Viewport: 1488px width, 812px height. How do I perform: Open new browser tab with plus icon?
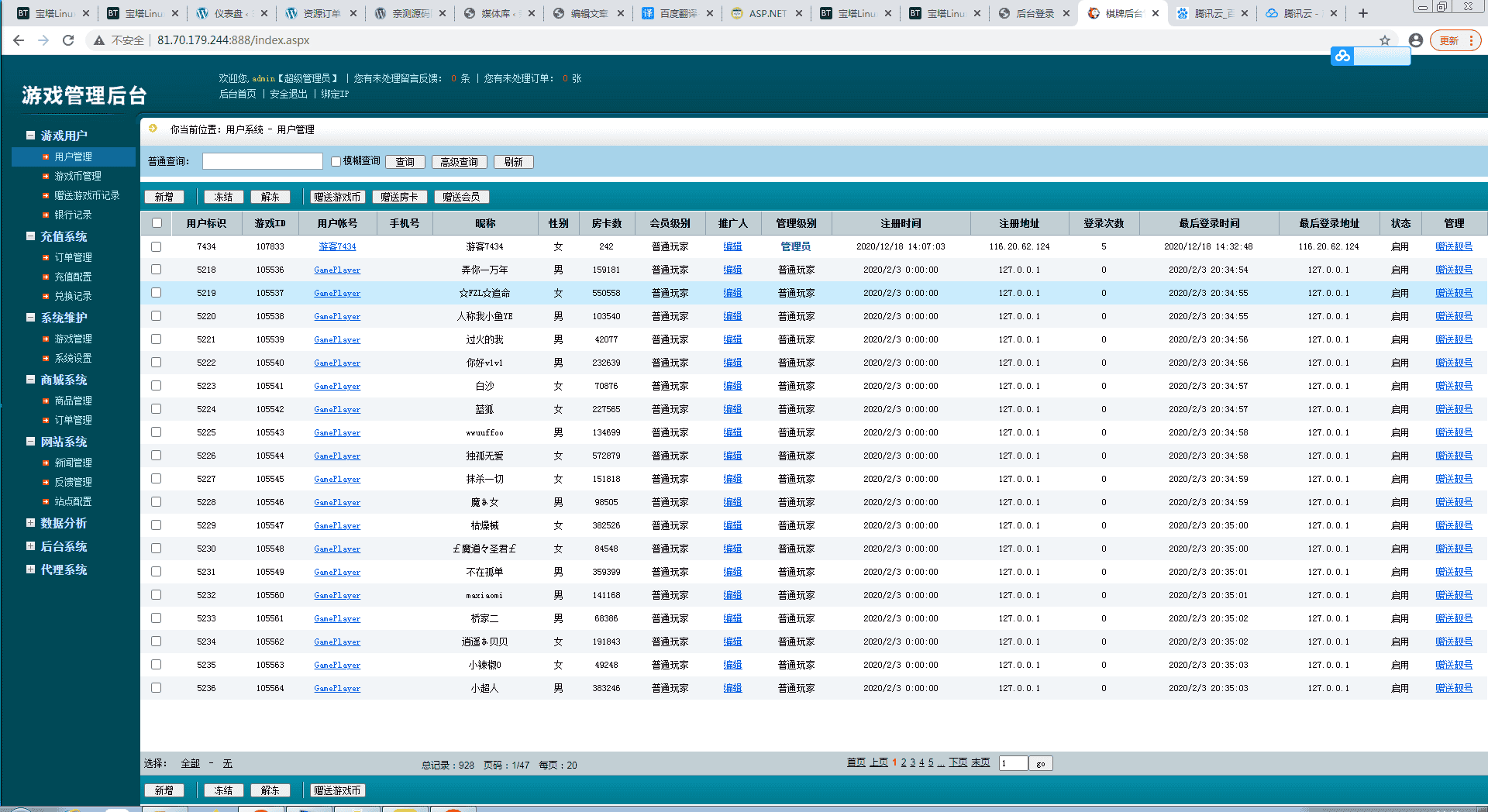(1363, 13)
